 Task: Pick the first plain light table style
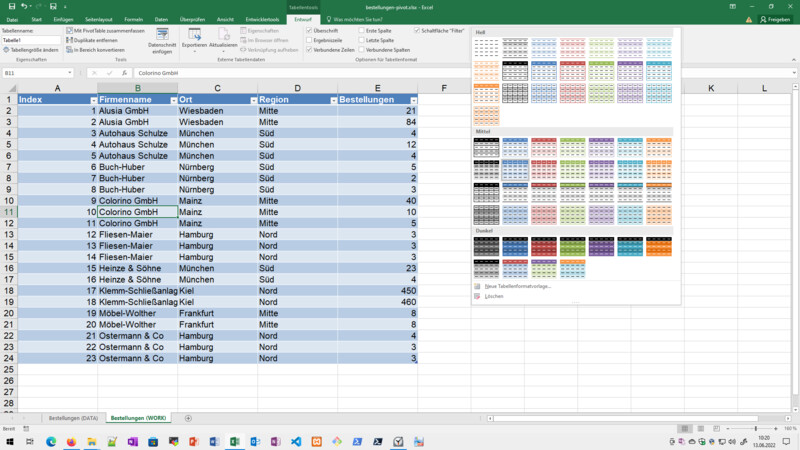(486, 48)
